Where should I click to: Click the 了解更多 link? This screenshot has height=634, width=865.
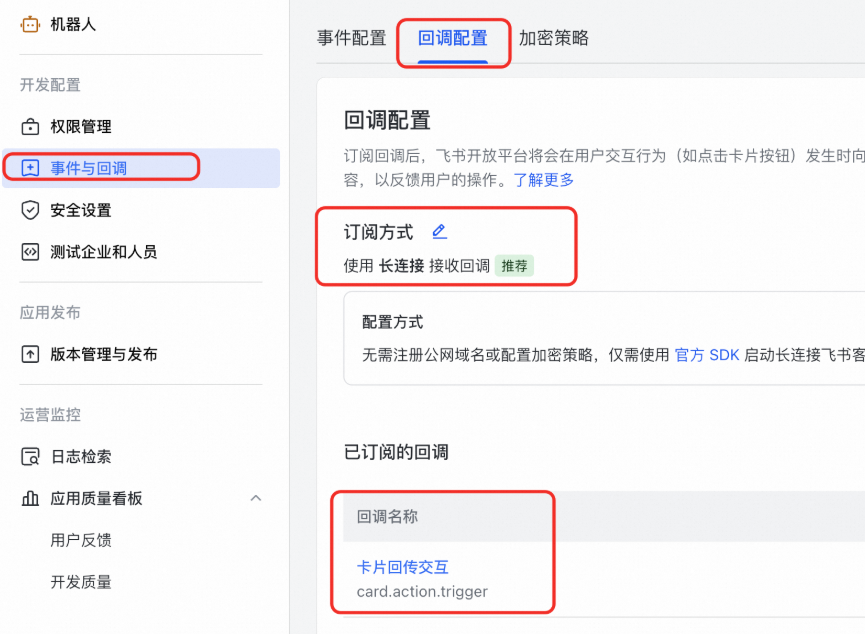tap(544, 180)
